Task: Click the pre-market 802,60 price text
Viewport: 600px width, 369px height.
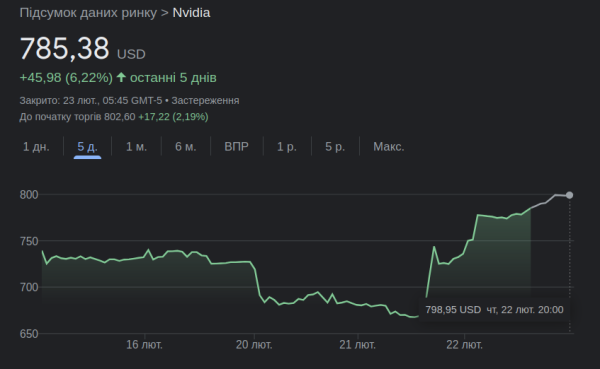Action: pyautogui.click(x=119, y=117)
